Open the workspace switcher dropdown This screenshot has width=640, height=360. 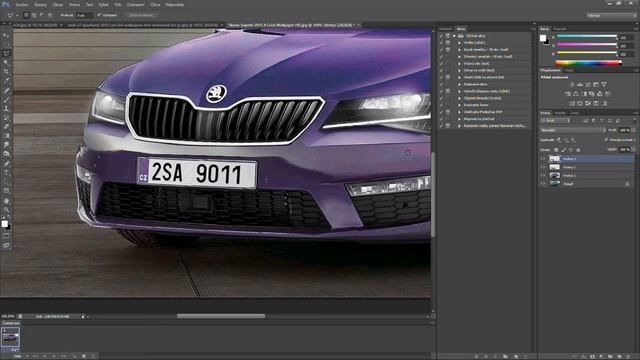point(611,16)
